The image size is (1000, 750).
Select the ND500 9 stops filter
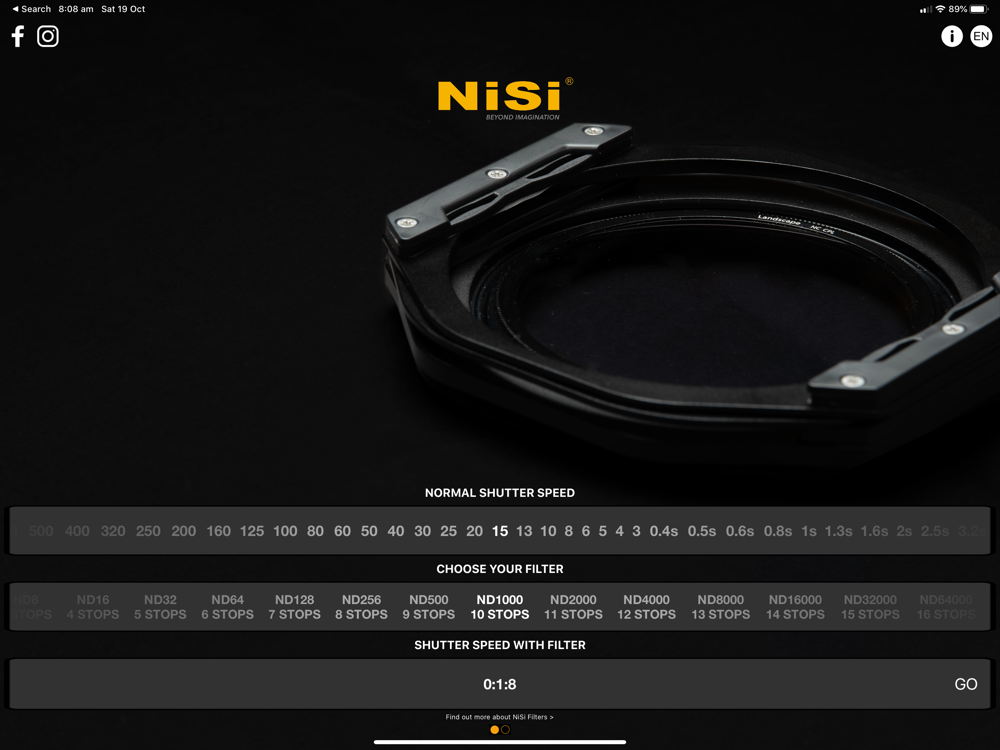click(x=428, y=607)
